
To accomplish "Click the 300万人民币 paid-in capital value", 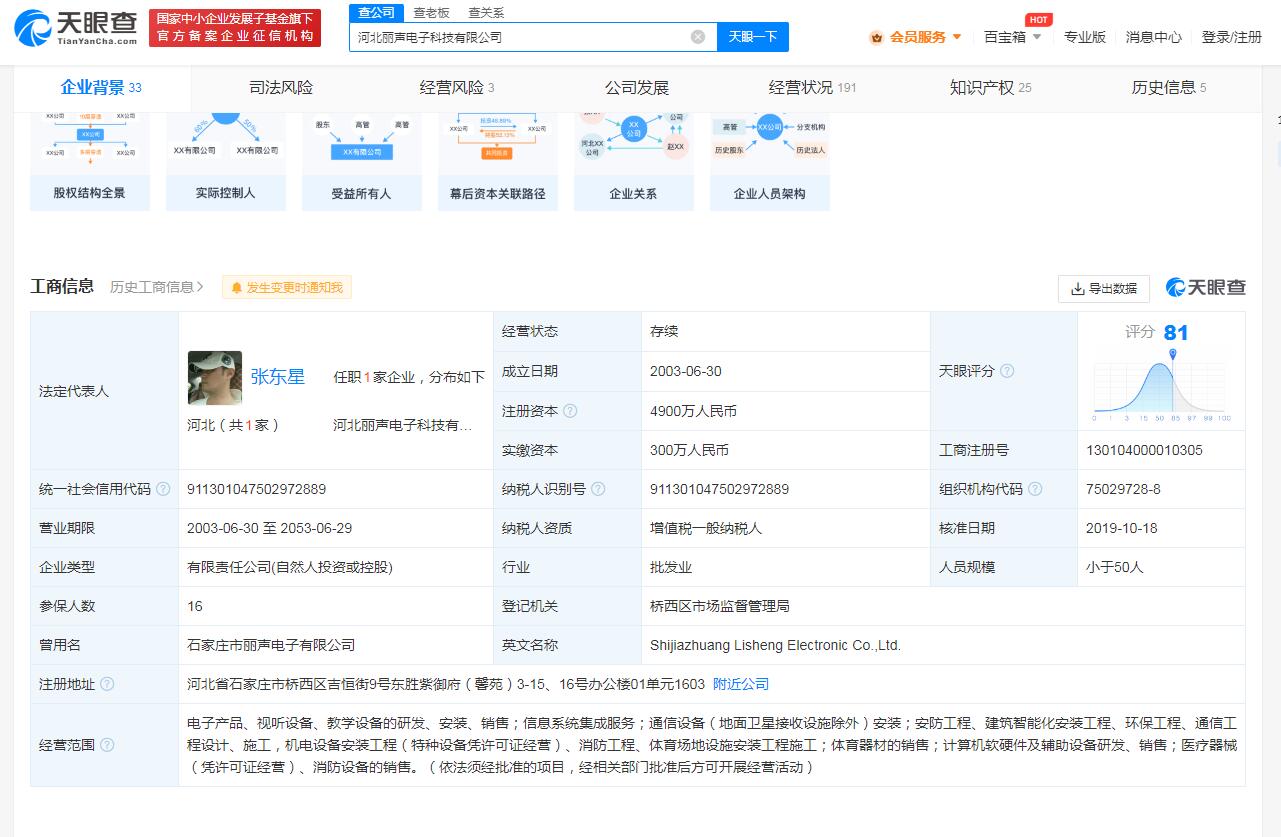I will 689,450.
